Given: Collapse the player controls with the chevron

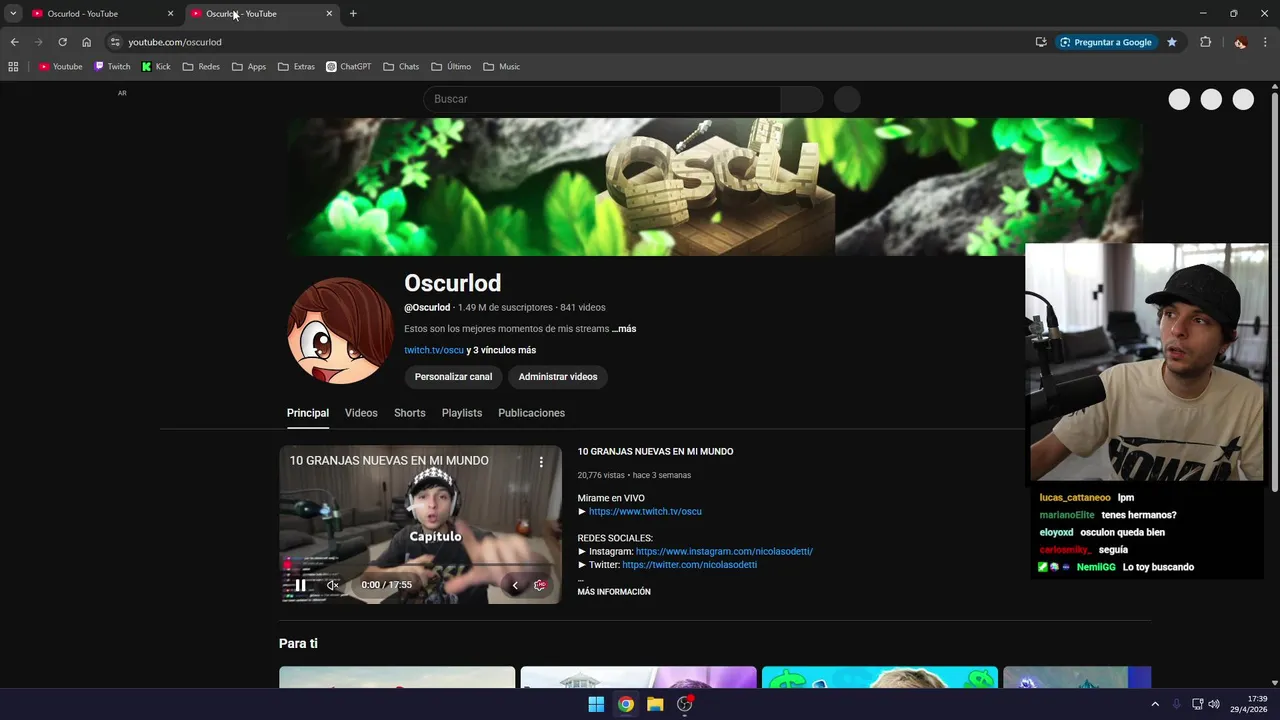Looking at the screenshot, I should click(x=515, y=585).
